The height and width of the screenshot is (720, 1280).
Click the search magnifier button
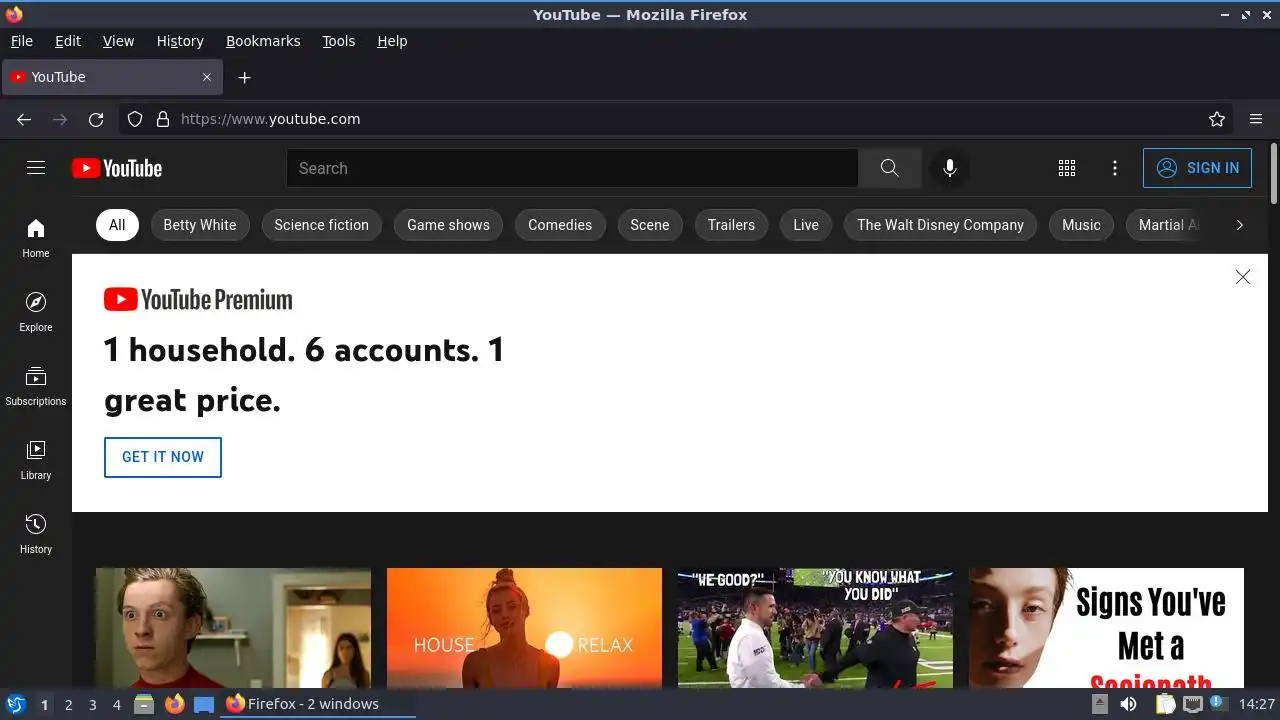(889, 168)
